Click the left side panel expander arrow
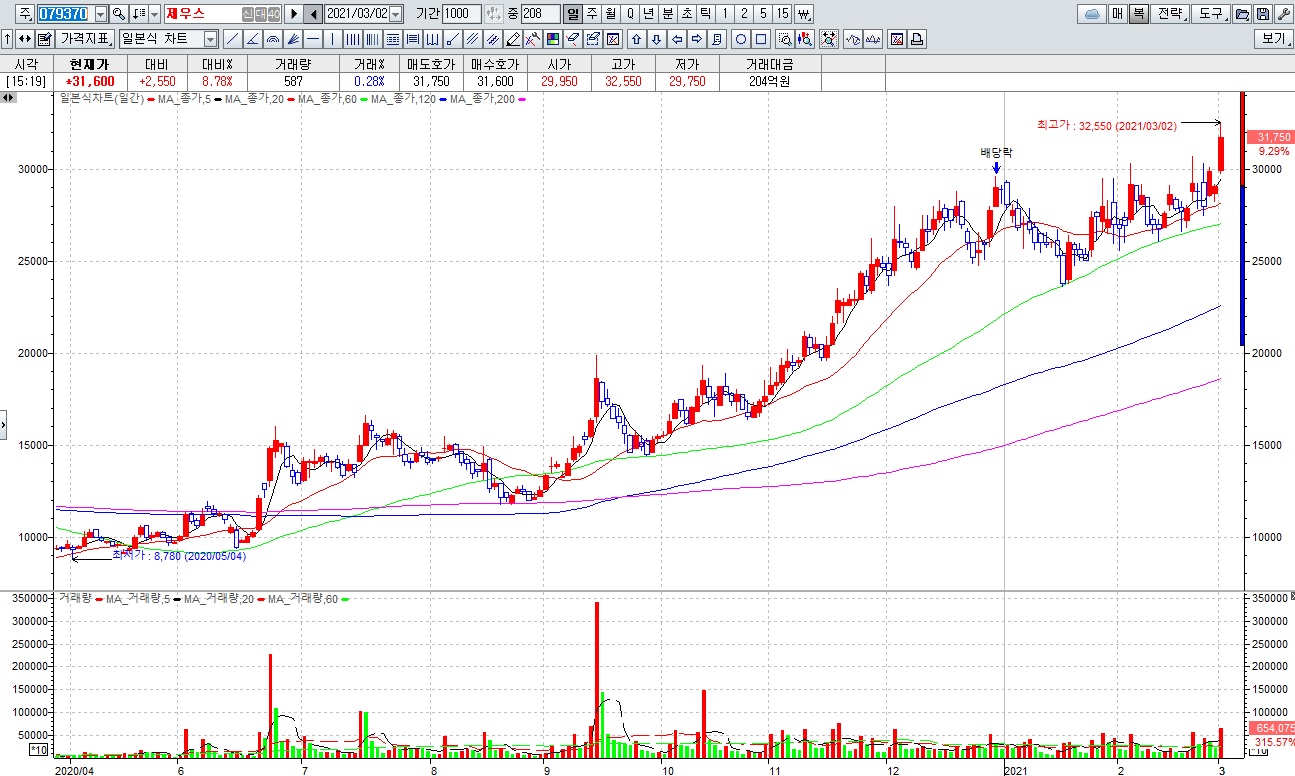The image size is (1295, 776). [x=3, y=425]
